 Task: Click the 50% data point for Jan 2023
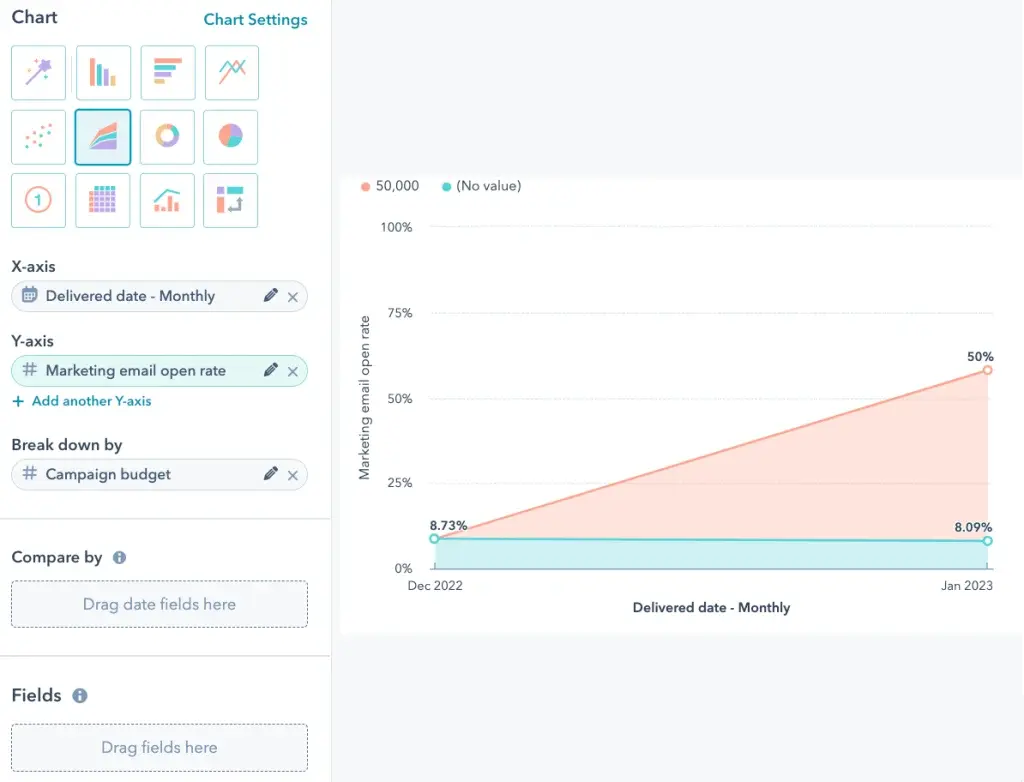coord(987,370)
